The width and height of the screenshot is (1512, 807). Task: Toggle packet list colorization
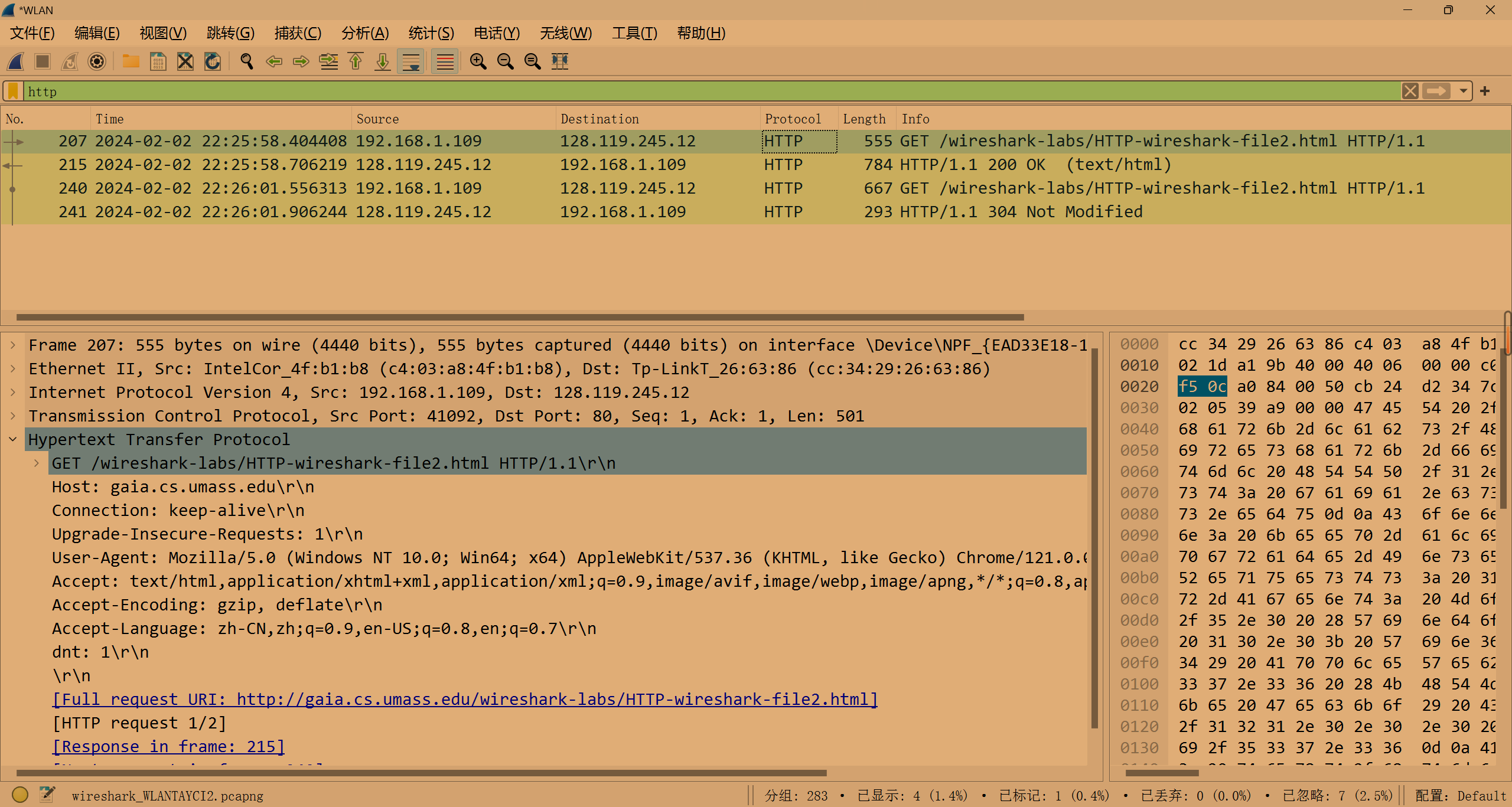pos(445,61)
